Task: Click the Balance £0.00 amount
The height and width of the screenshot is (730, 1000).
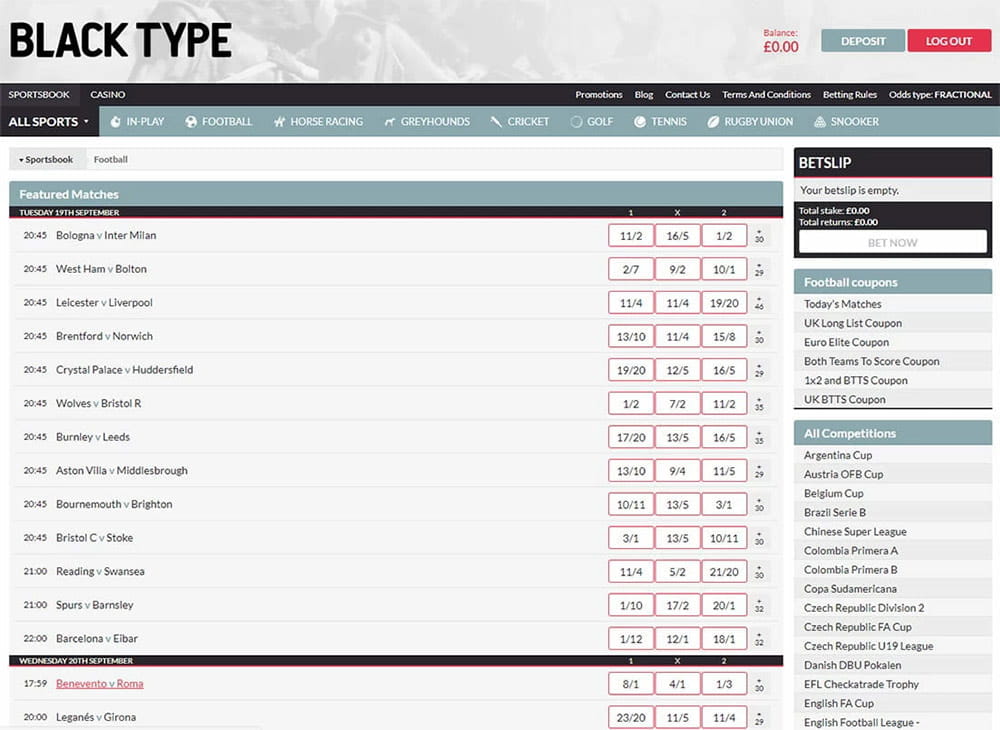Action: [781, 47]
